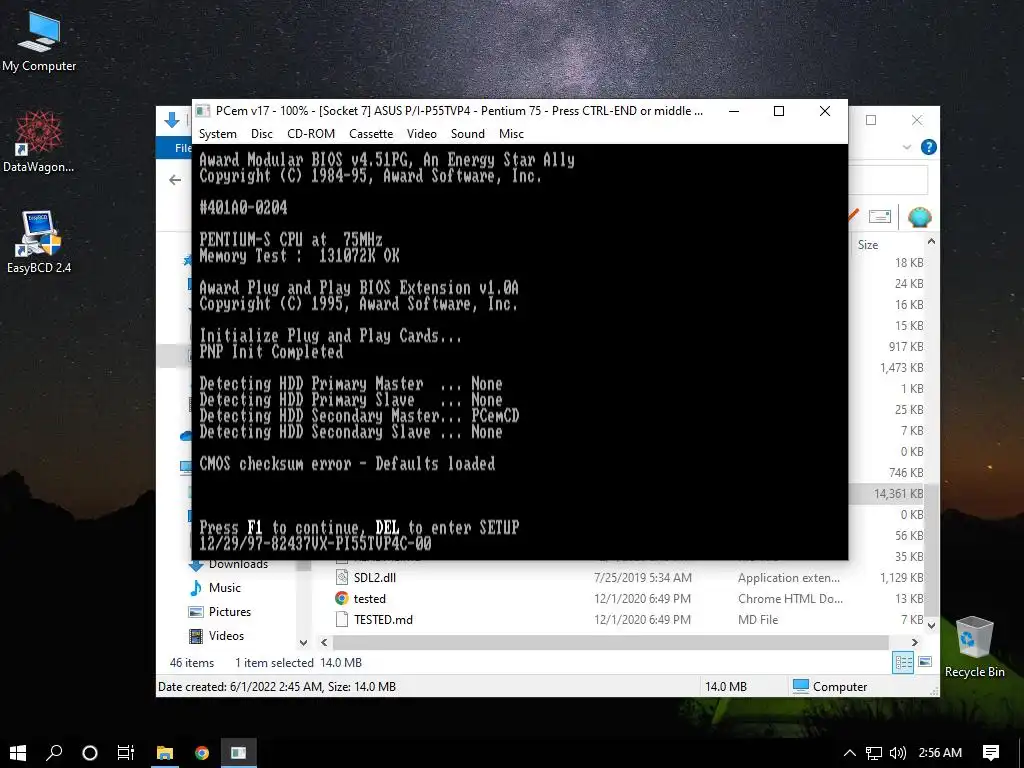Select the DataWagon desktop shortcut
Image resolution: width=1024 pixels, height=768 pixels.
39,141
